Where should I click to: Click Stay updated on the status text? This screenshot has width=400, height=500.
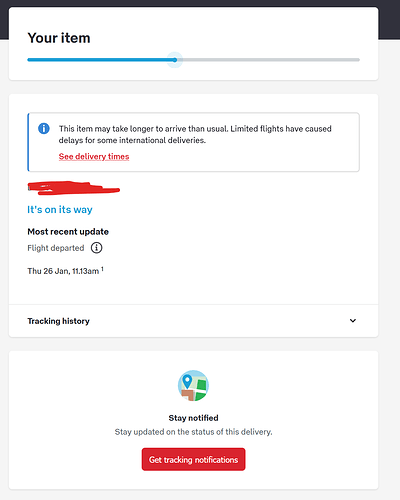click(x=193, y=432)
